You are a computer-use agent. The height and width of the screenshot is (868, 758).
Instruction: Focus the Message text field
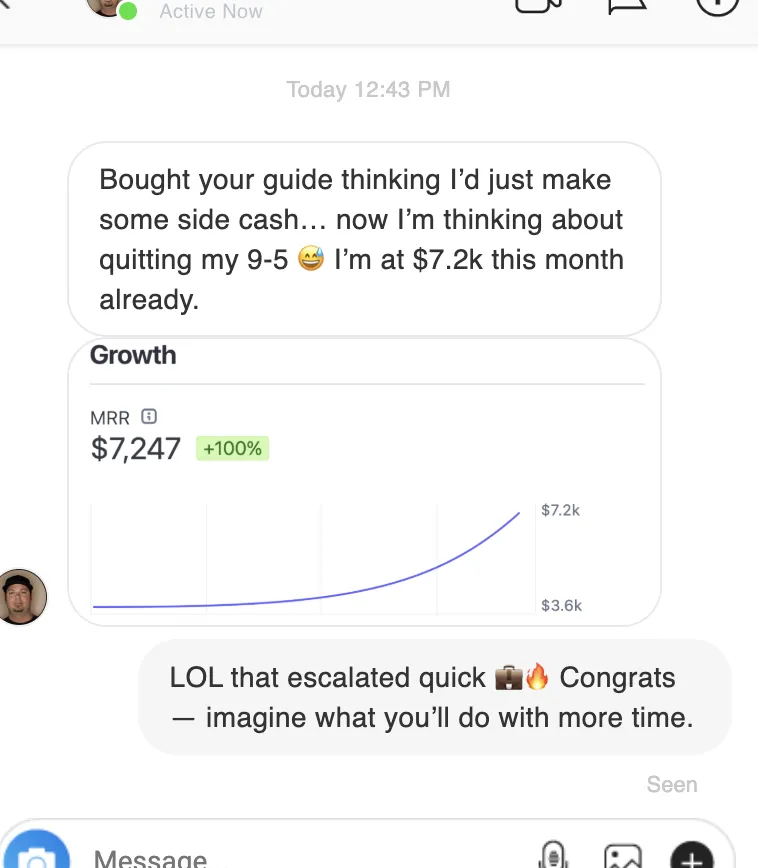[x=310, y=857]
